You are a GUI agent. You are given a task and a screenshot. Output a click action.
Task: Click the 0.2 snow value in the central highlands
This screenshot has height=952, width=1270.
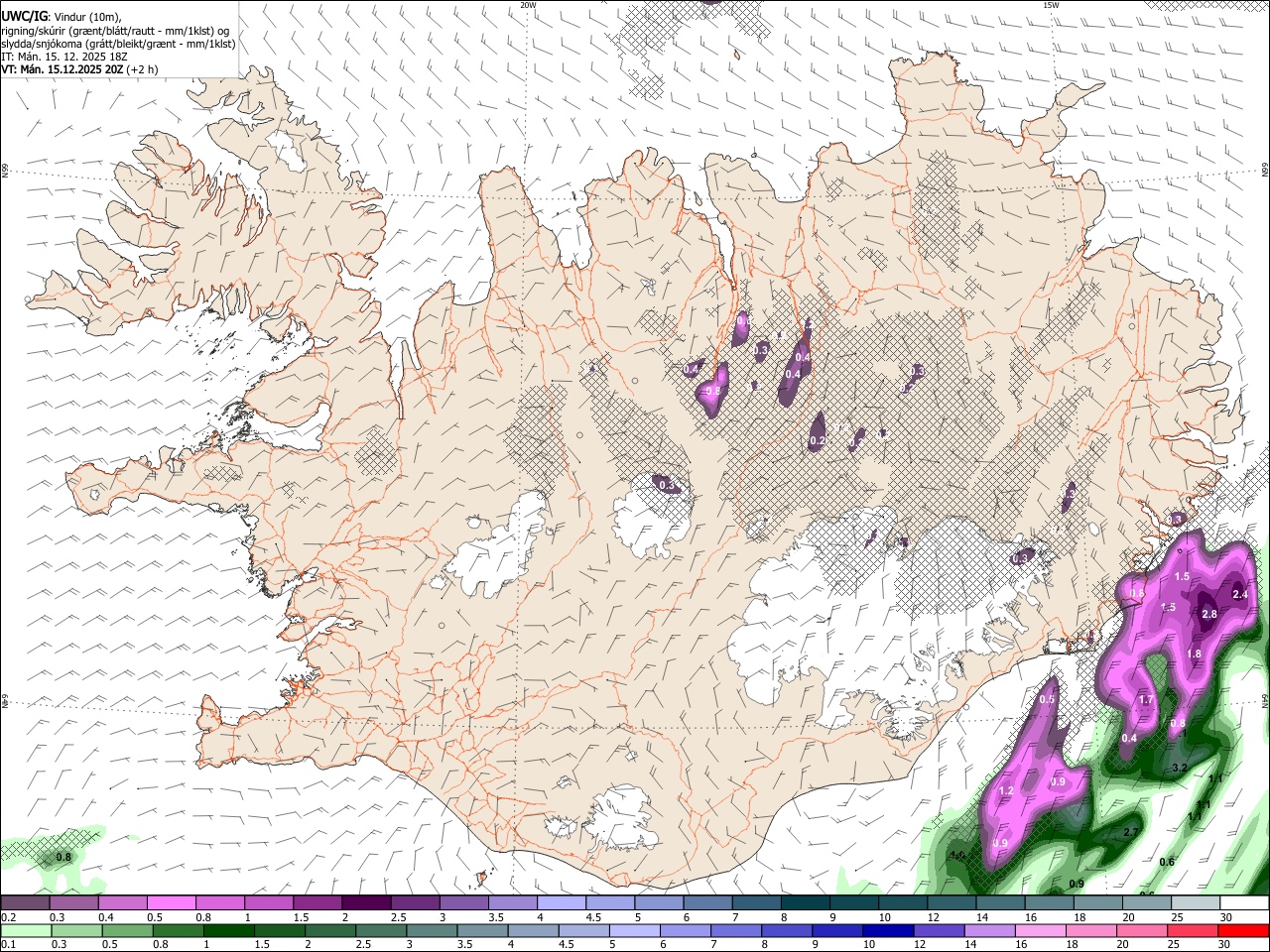click(818, 441)
